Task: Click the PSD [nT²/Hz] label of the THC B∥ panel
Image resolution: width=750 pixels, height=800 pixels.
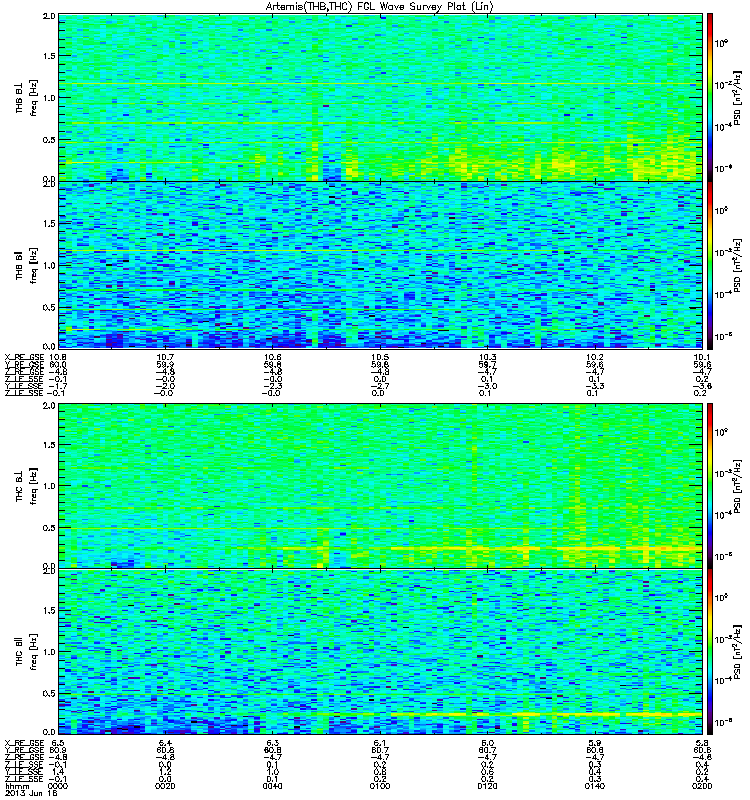Action: [737, 652]
